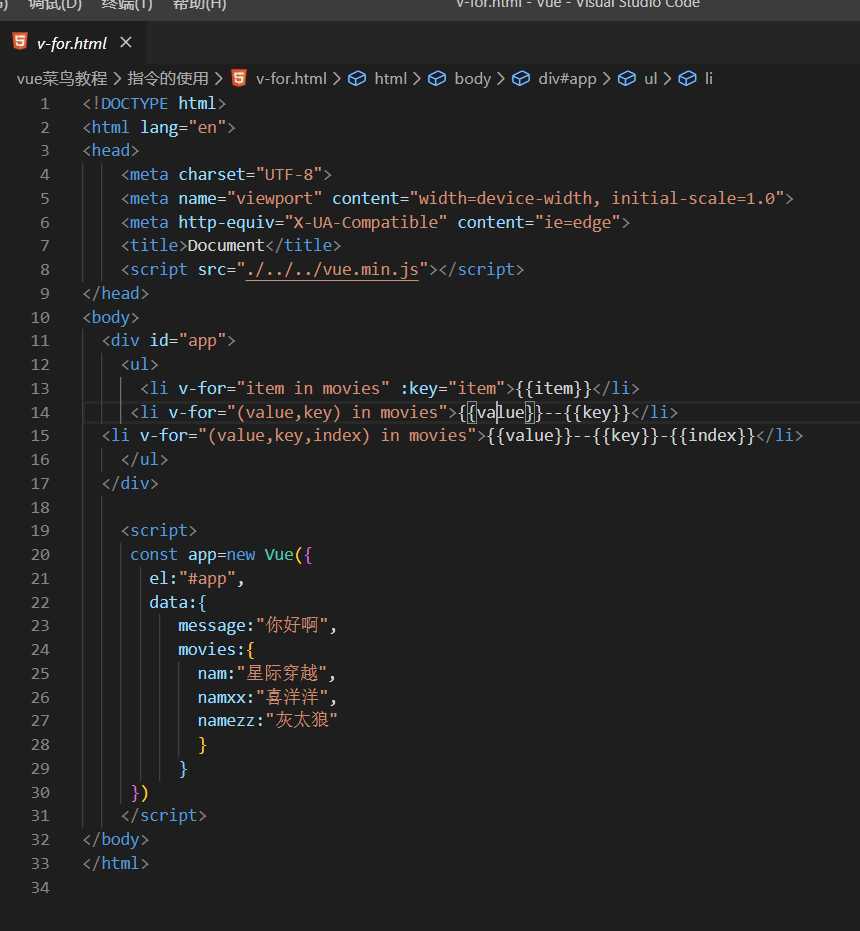
Task: Expand breadcrumb chevron after body
Action: (501, 78)
